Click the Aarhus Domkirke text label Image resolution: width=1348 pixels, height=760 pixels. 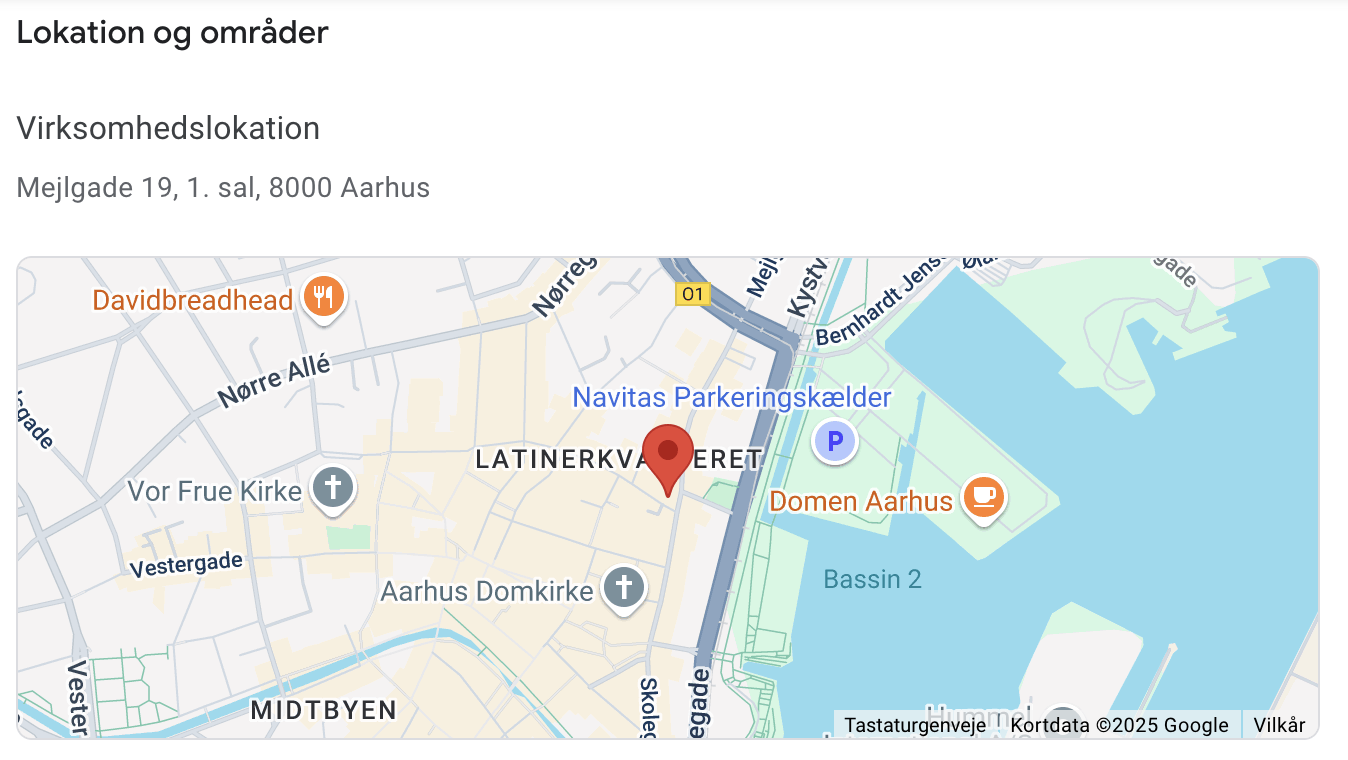487,591
